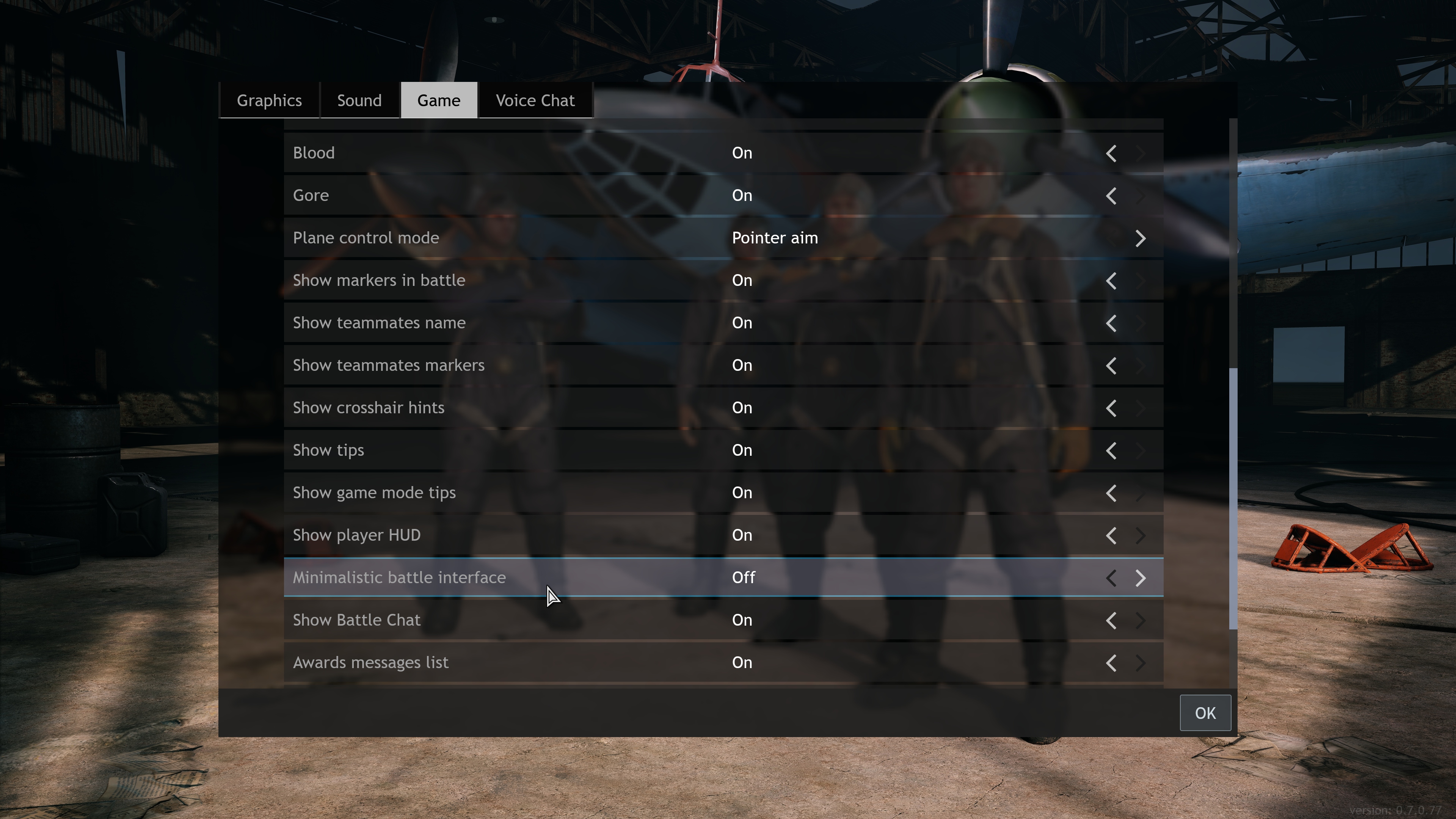The image size is (1456, 819).
Task: Click left arrow on Show game mode tips
Action: pos(1111,493)
